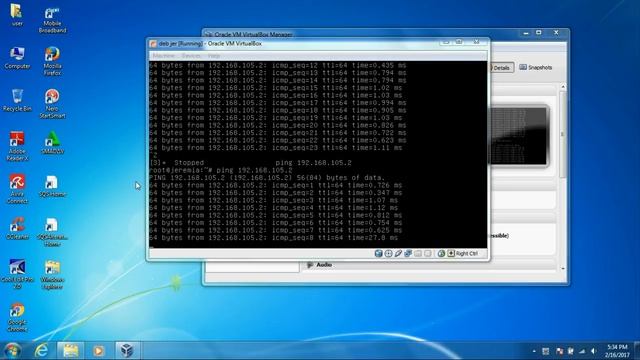Screen dimensions: 640x360
Task: Select the Details button in VirtualBox Manager
Action: tap(501, 68)
